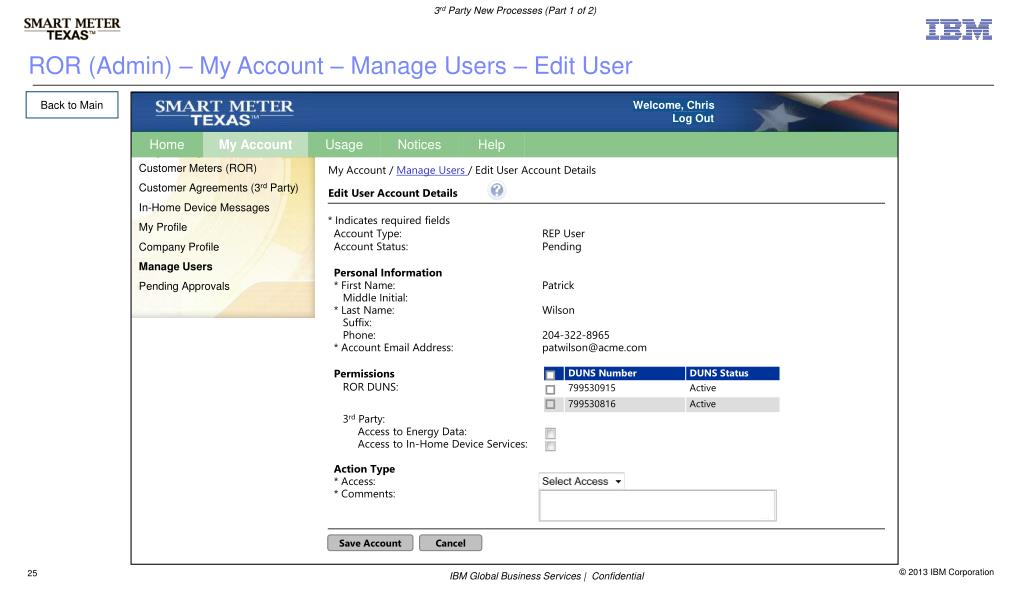This screenshot has width=1023, height=590.
Task: Open the help question mark icon
Action: point(496,190)
